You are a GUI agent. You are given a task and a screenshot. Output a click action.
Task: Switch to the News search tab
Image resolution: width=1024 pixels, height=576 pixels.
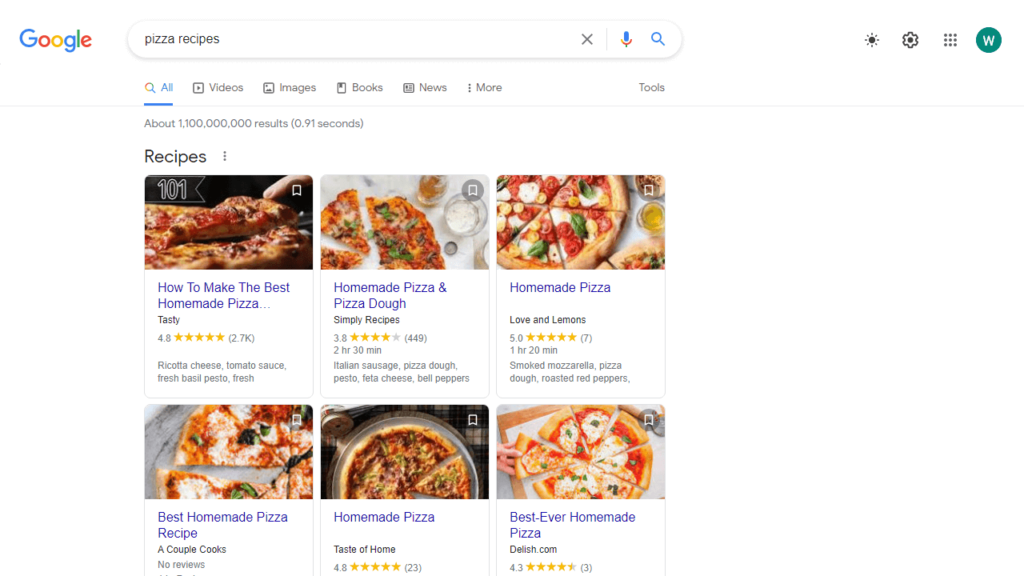click(424, 87)
